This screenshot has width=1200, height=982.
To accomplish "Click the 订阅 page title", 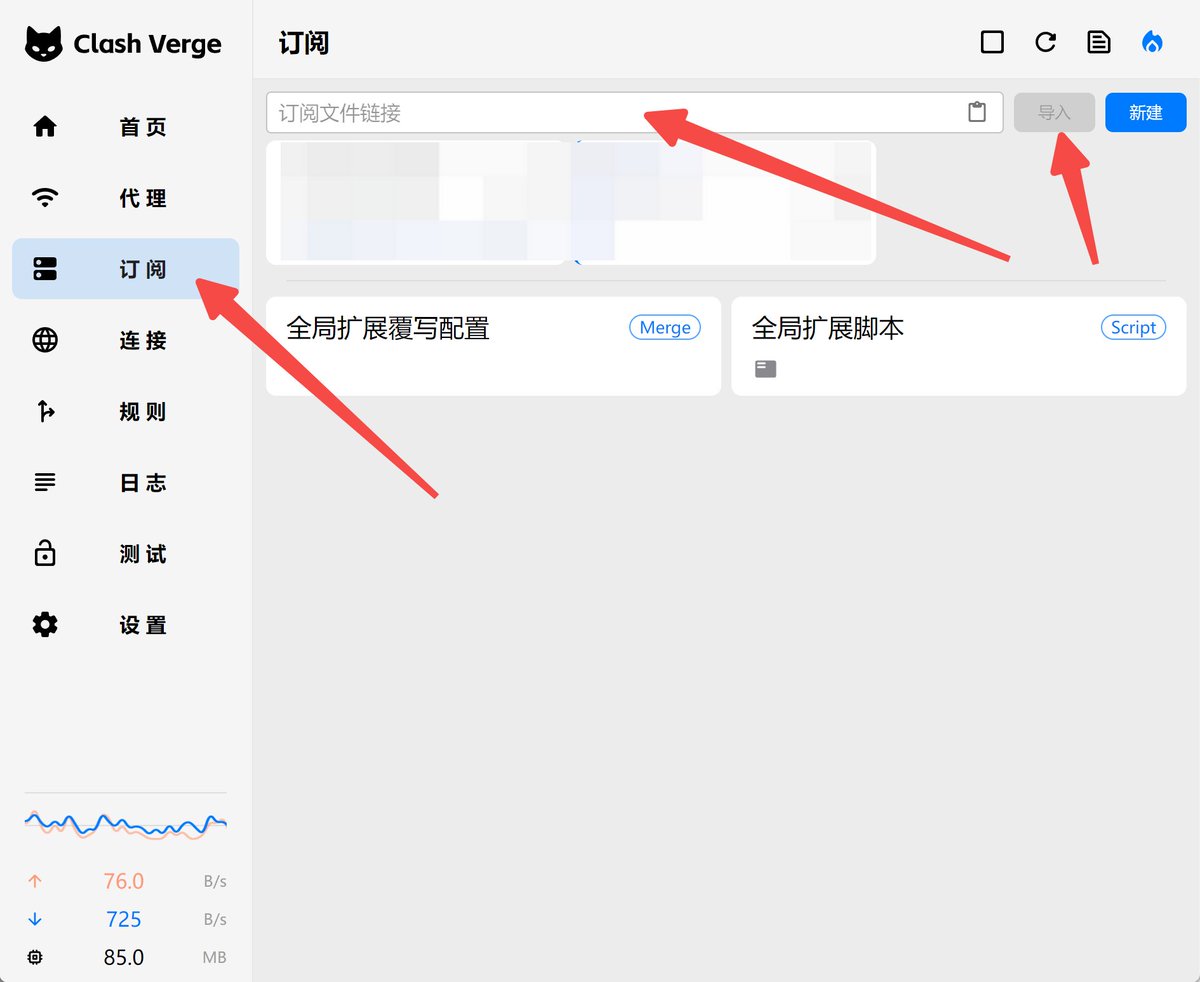I will point(304,43).
